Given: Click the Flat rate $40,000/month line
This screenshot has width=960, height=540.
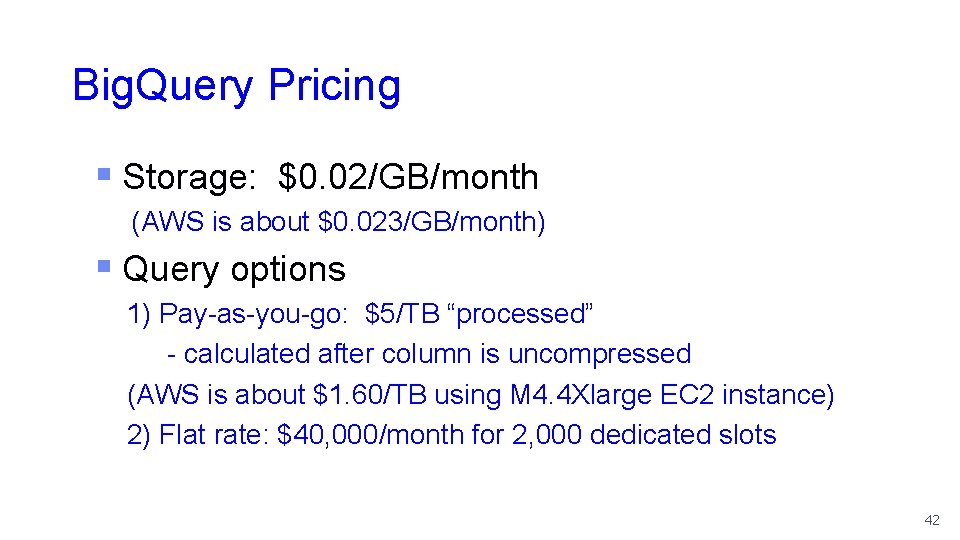Looking at the screenshot, I should pos(451,435).
